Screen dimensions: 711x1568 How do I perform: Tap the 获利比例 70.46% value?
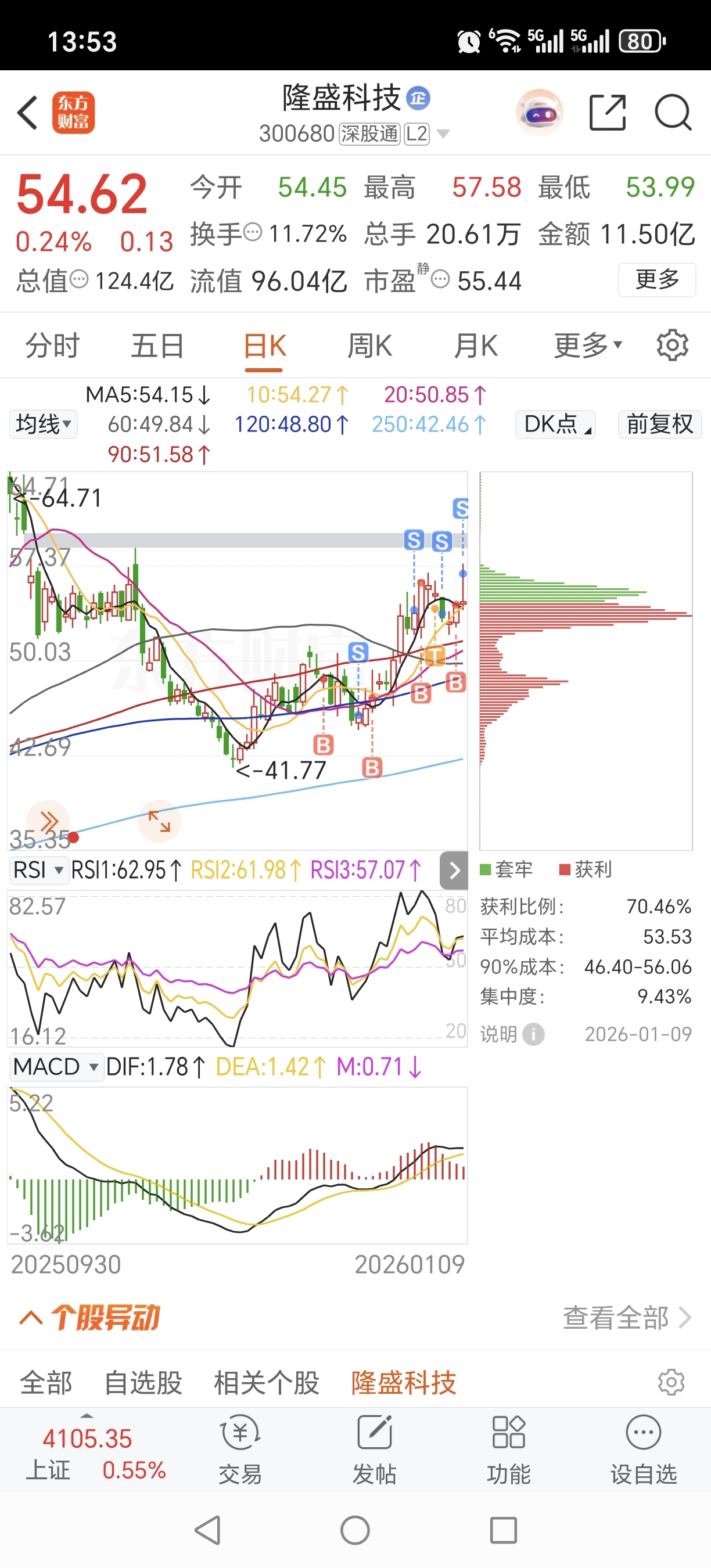tap(659, 907)
